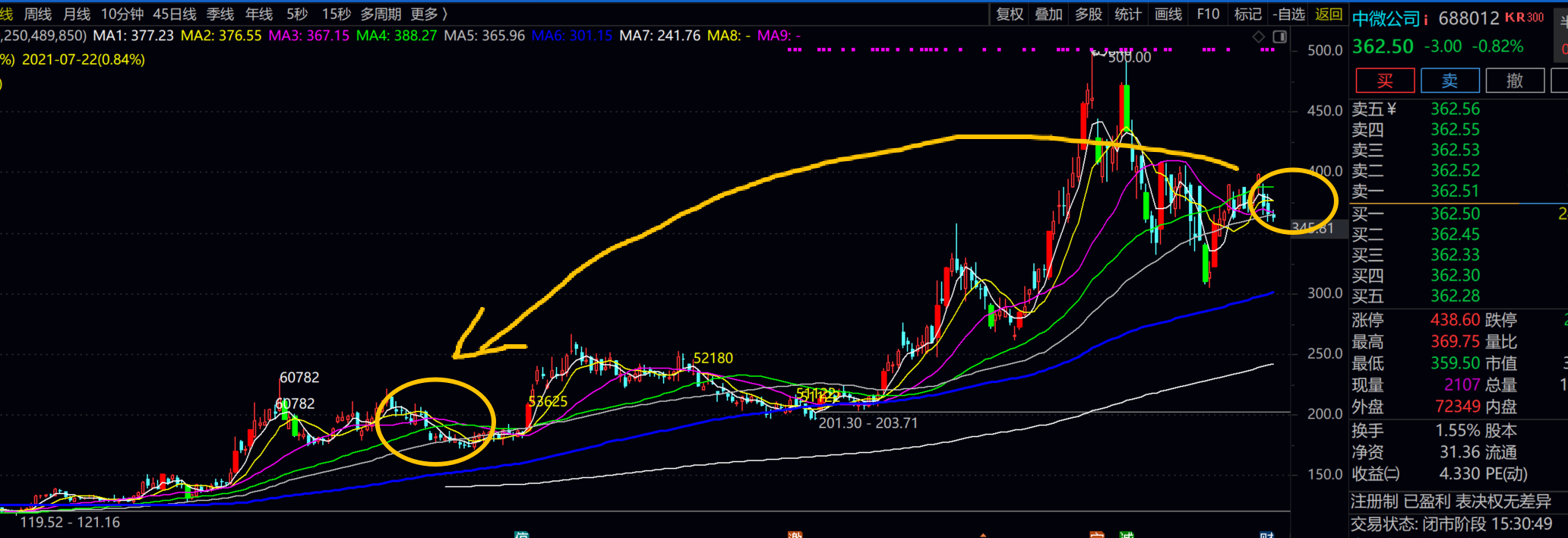Click the 标记 mark toolbar button

point(1248,14)
